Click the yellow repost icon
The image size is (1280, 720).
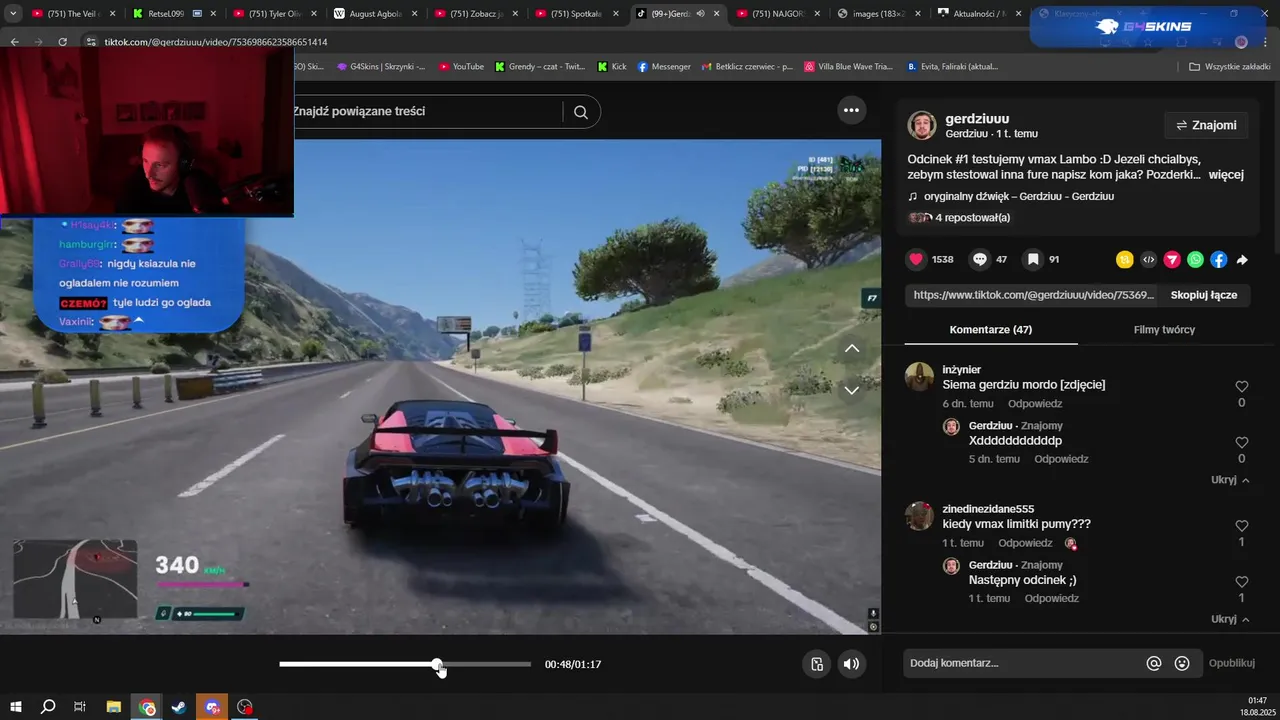coord(1125,260)
